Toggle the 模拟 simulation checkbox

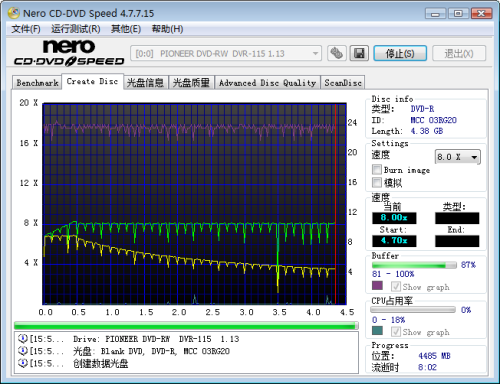[x=377, y=182]
